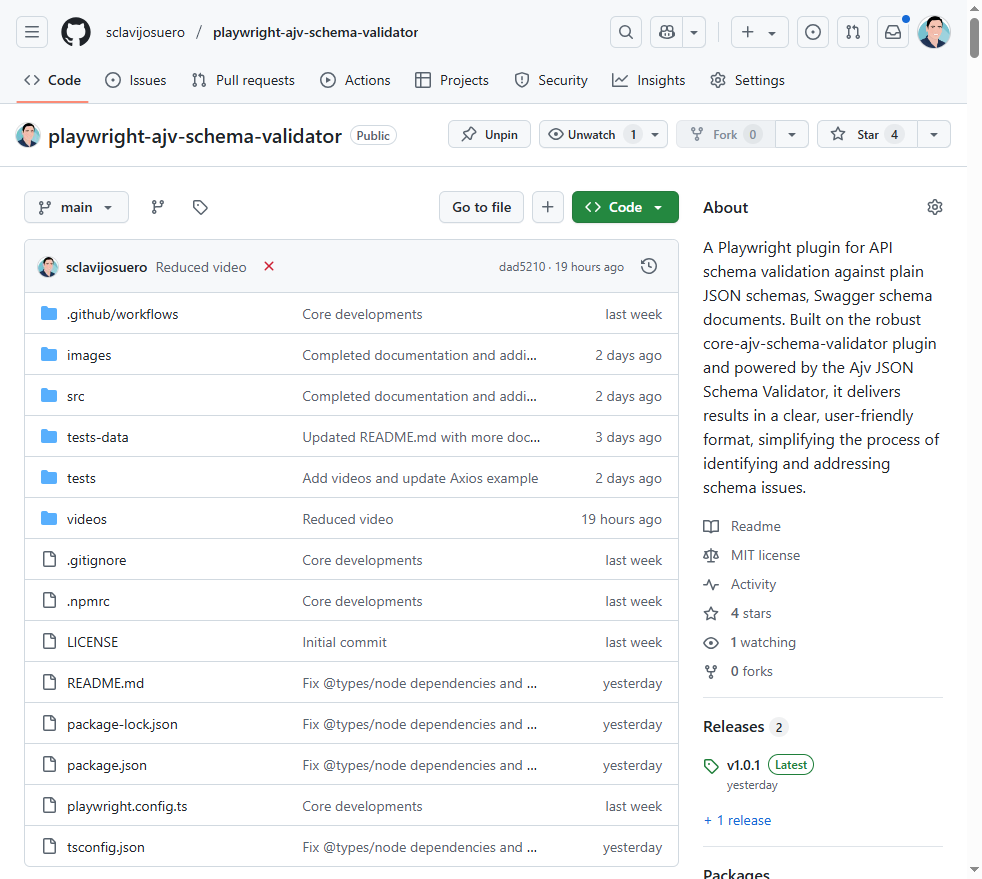982x879 pixels.
Task: Star the repository
Action: 867,135
